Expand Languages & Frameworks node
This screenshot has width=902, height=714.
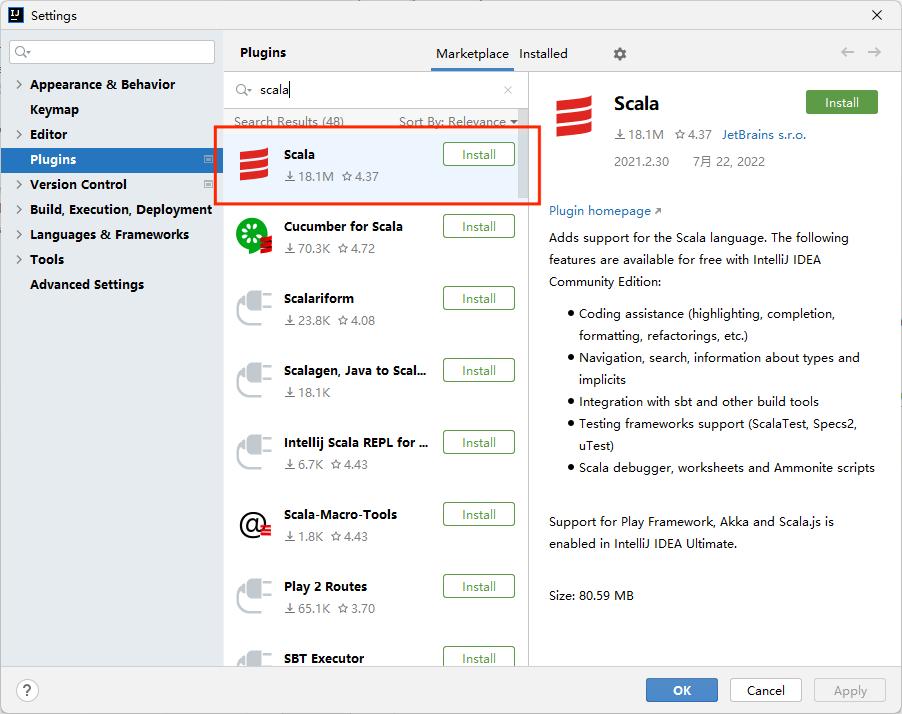pyautogui.click(x=19, y=234)
